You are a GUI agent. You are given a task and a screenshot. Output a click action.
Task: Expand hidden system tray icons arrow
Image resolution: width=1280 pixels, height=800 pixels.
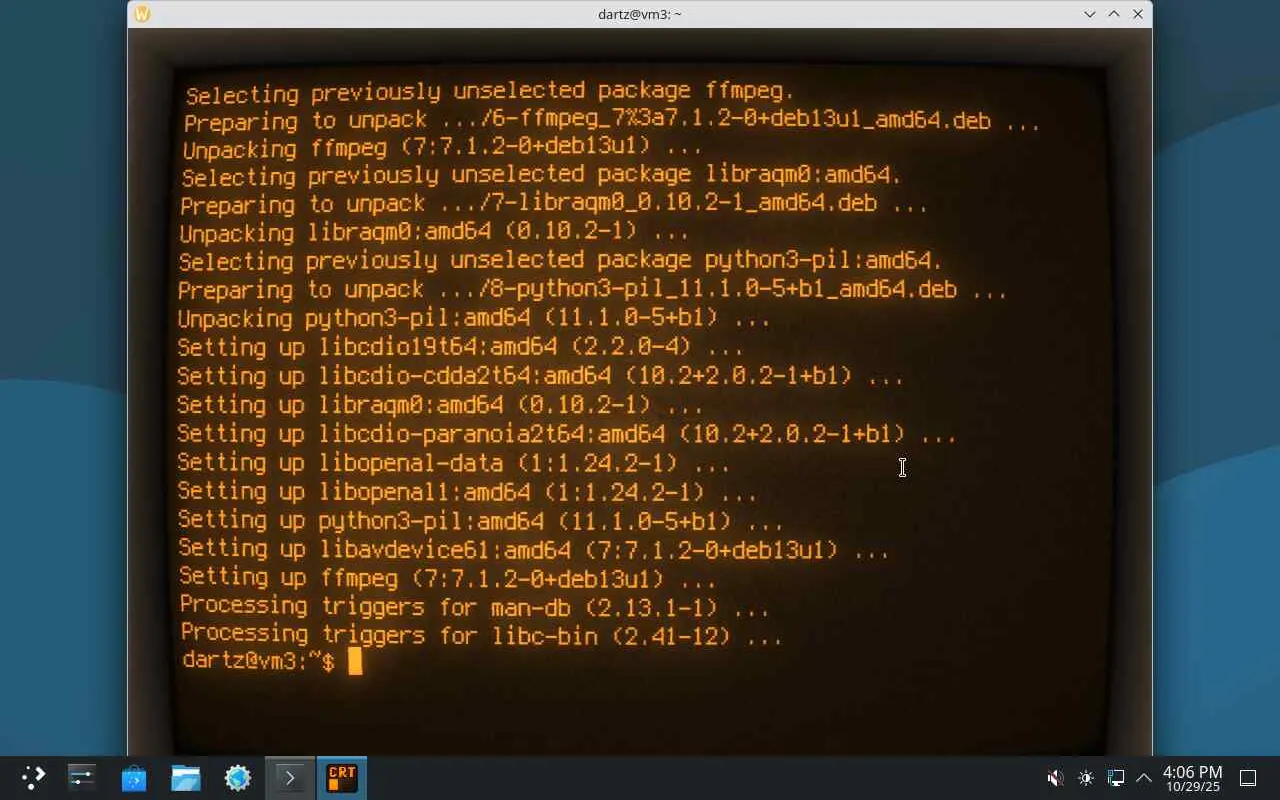pos(1144,778)
